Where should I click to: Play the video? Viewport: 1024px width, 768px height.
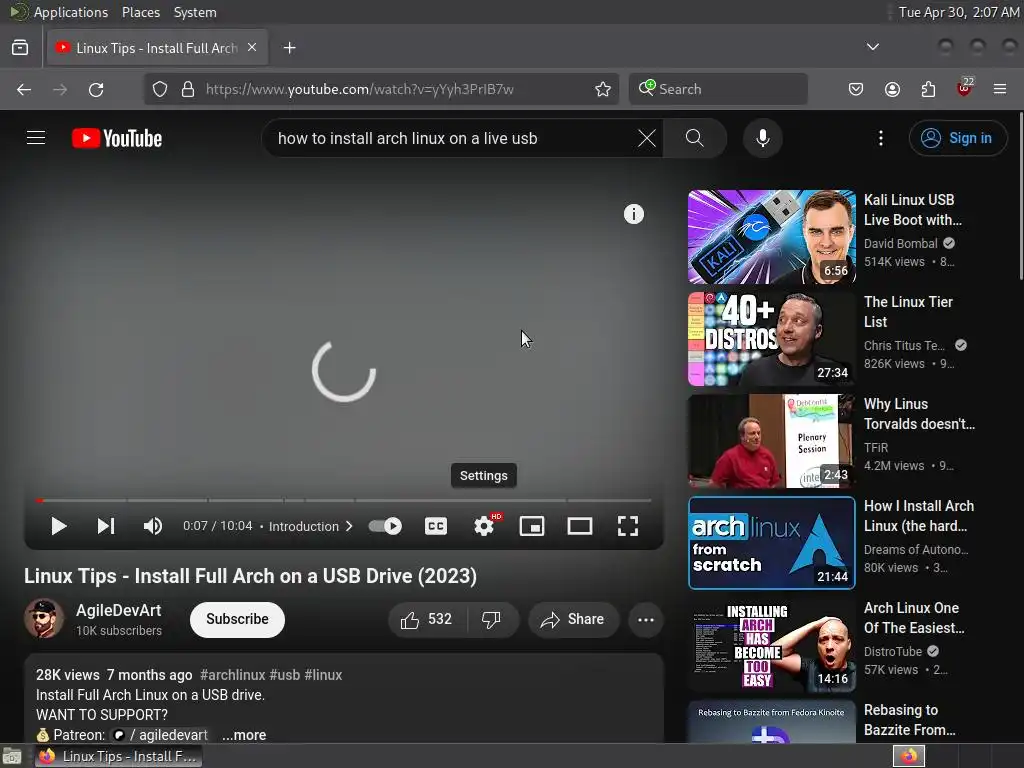(58, 526)
